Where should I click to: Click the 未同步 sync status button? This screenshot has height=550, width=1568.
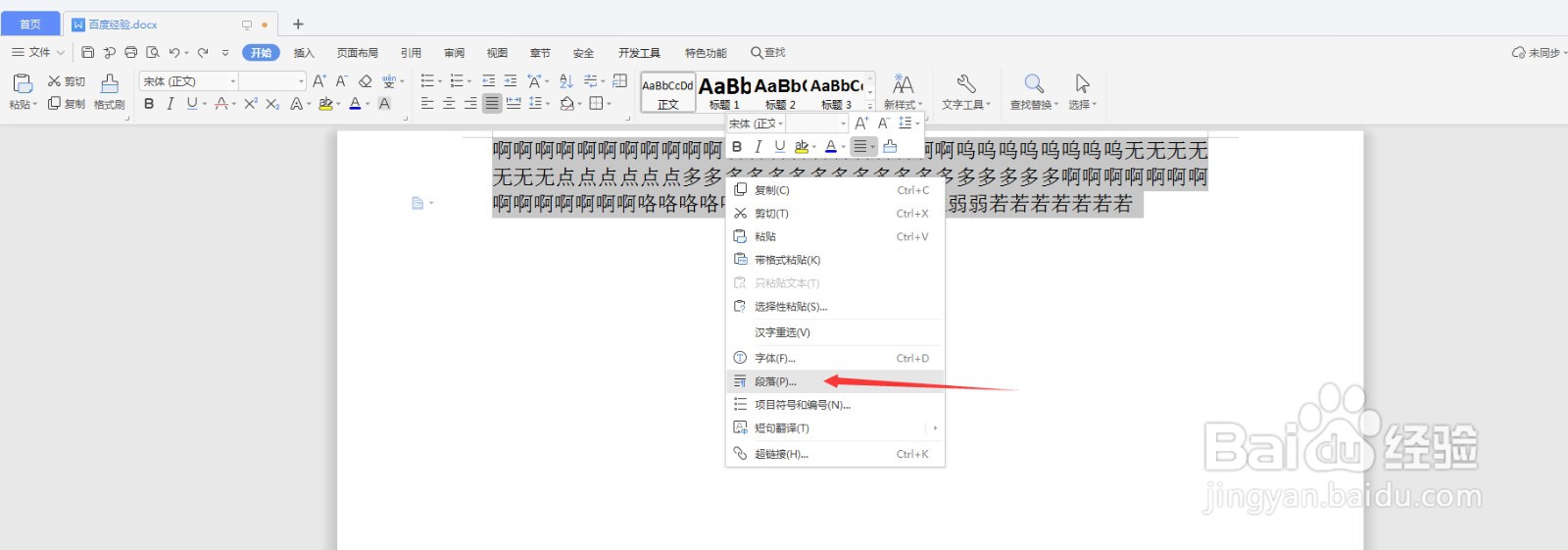point(1539,53)
